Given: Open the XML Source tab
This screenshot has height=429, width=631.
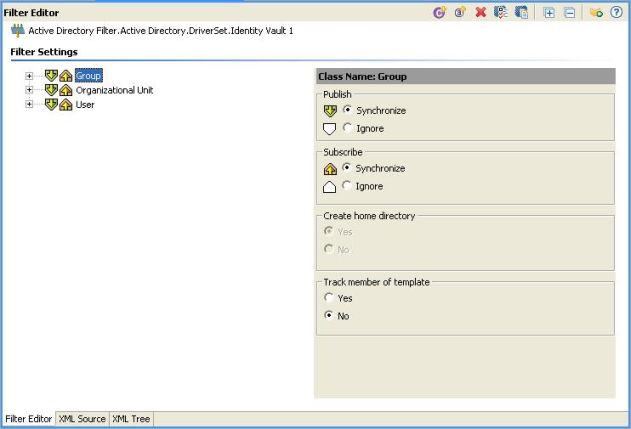Looking at the screenshot, I should [x=82, y=419].
